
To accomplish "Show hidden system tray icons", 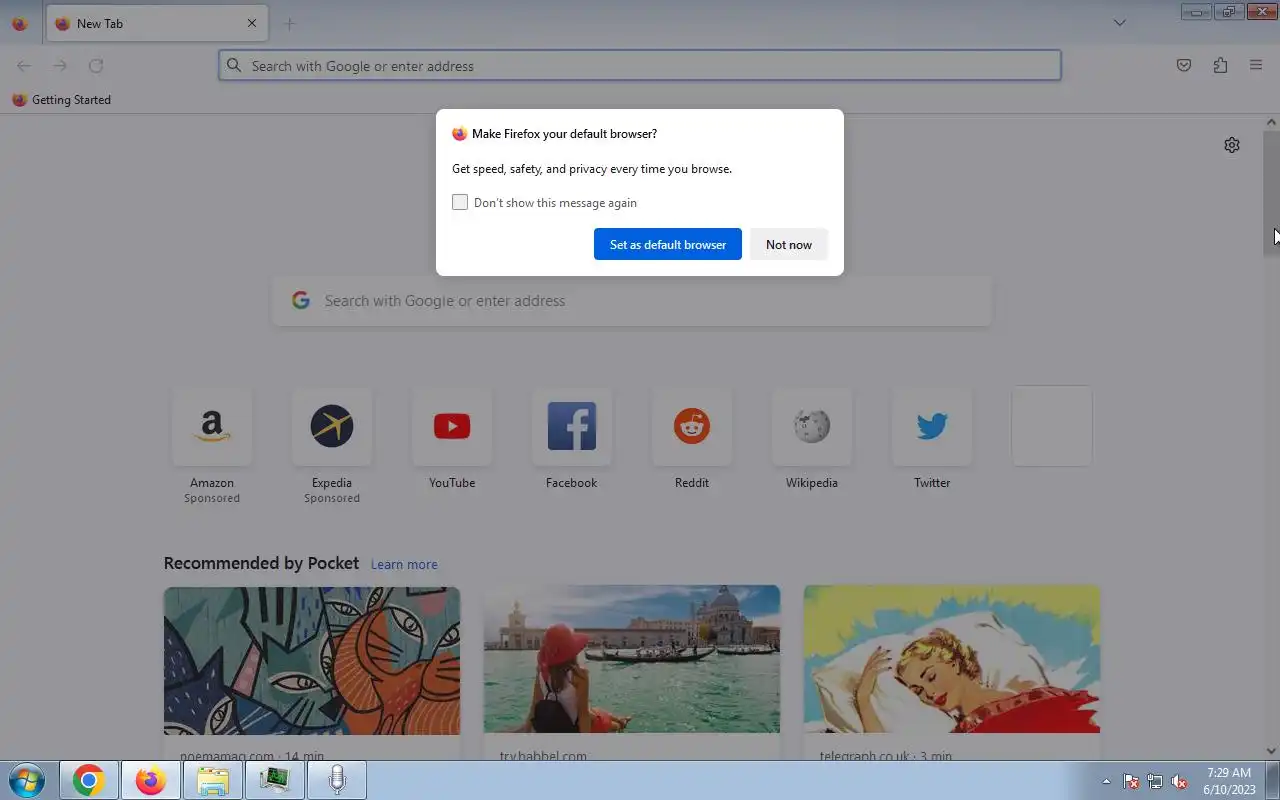I will [x=1106, y=781].
